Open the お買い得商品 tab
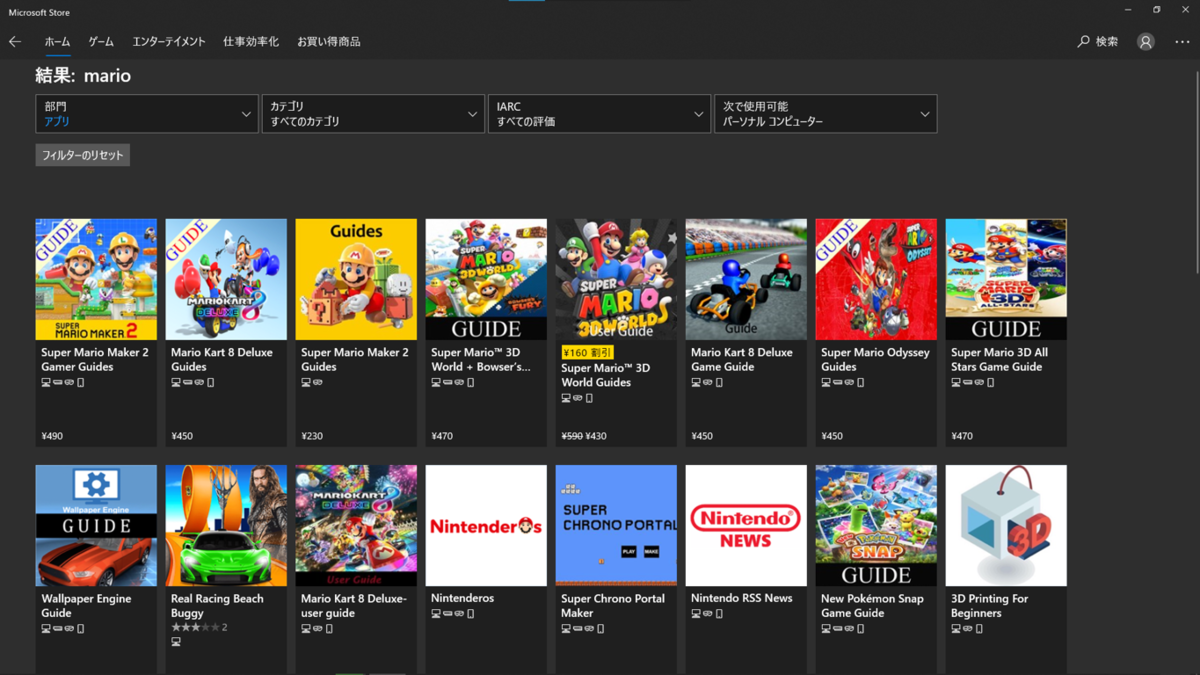Screen dimensions: 1200x675 coord(329,42)
